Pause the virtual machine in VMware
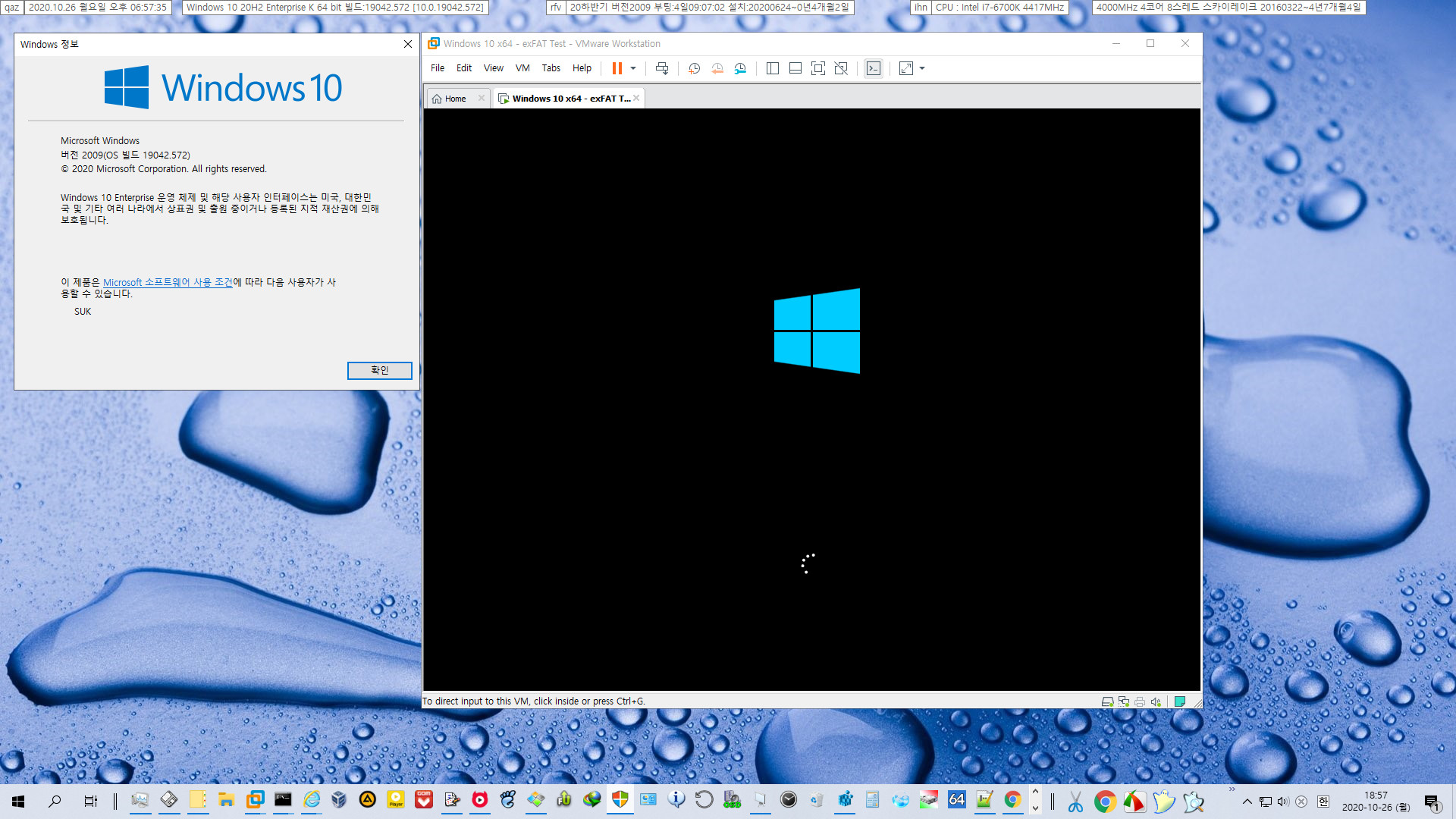The height and width of the screenshot is (819, 1456). 617,68
